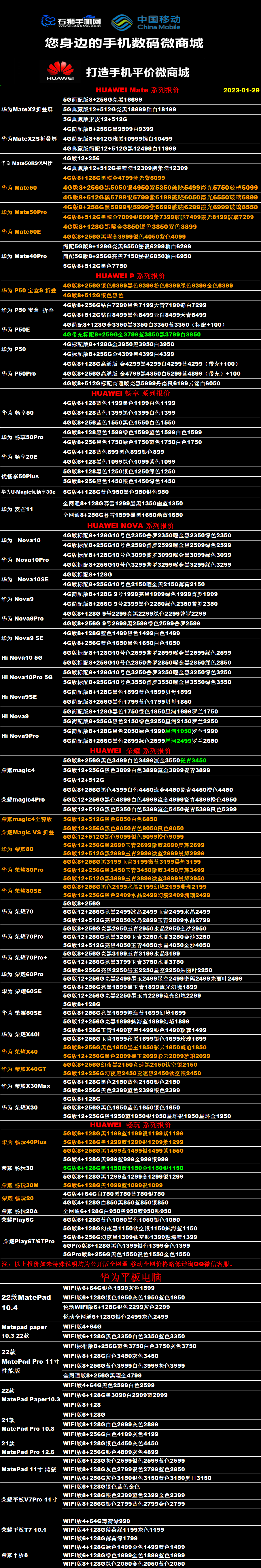Click the red note line starting with 注:

[x=118, y=1264]
